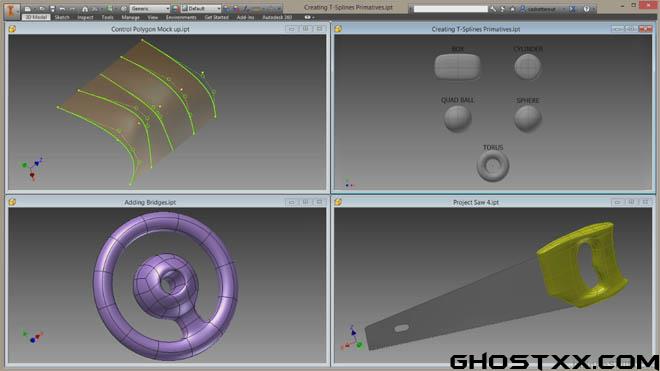Click the appearance sphere icon before Generic dropdown
The width and height of the screenshot is (660, 371).
coord(124,9)
